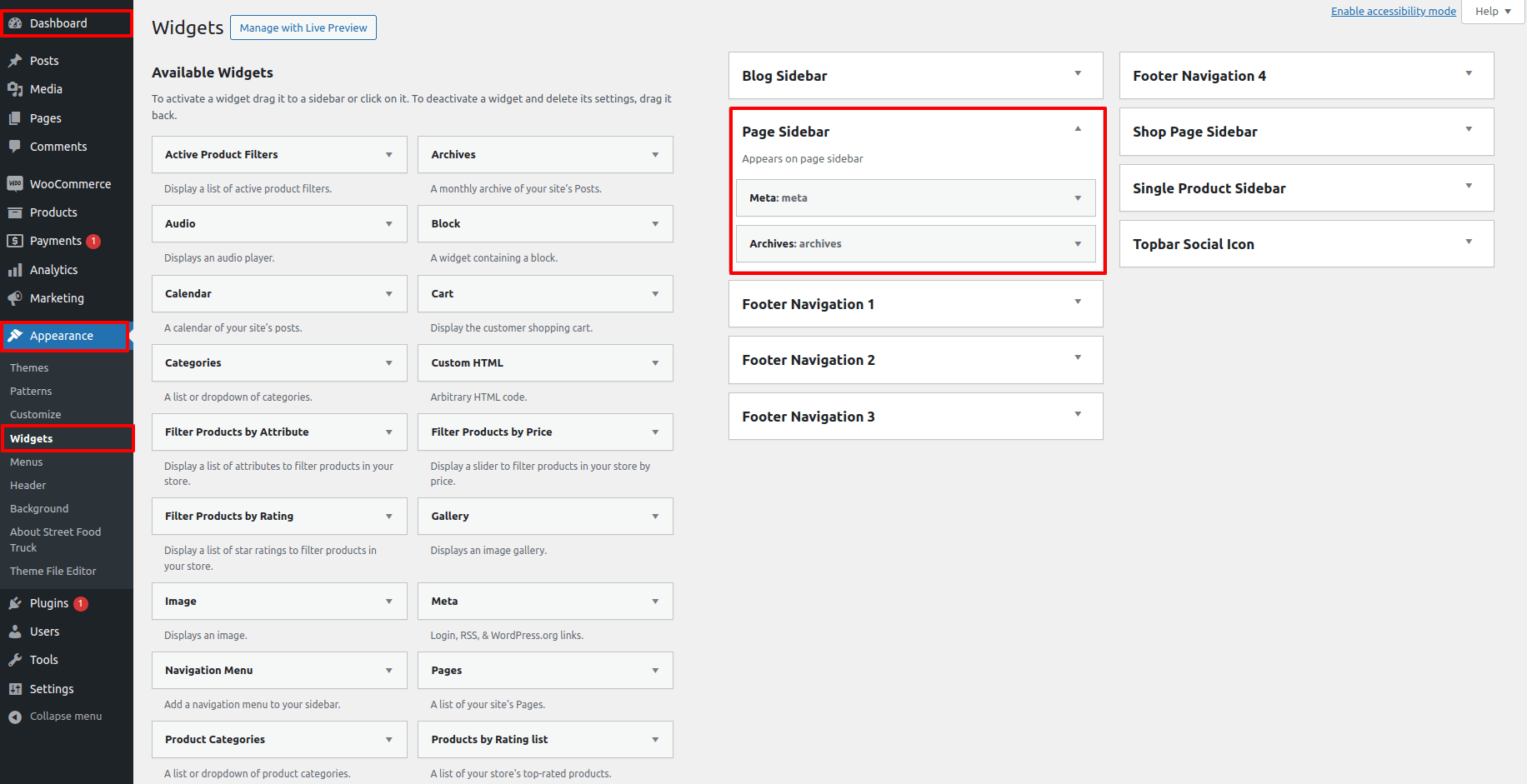Open the Menus submenu item
This screenshot has height=784, width=1527.
27,462
